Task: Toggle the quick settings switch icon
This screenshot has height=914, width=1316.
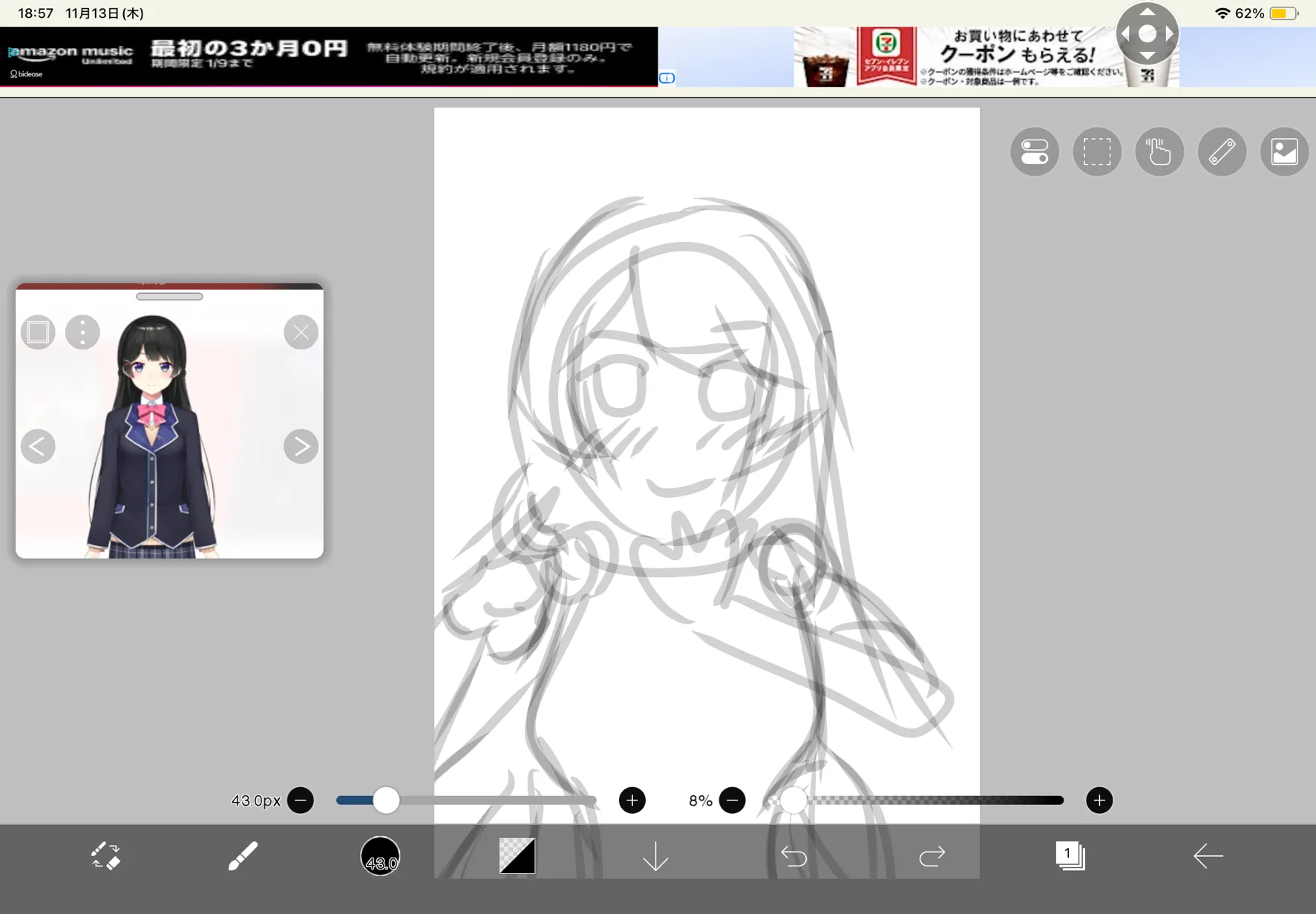Action: click(1035, 152)
